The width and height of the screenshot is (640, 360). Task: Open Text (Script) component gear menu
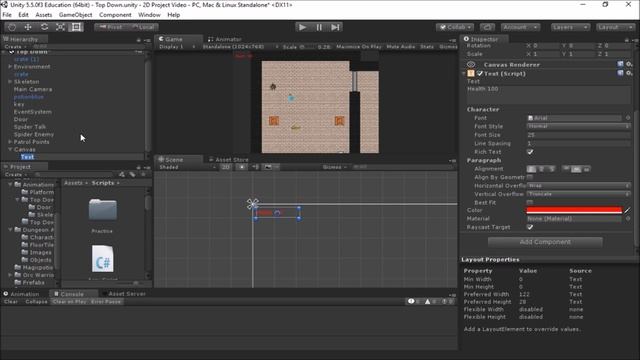pyautogui.click(x=629, y=73)
